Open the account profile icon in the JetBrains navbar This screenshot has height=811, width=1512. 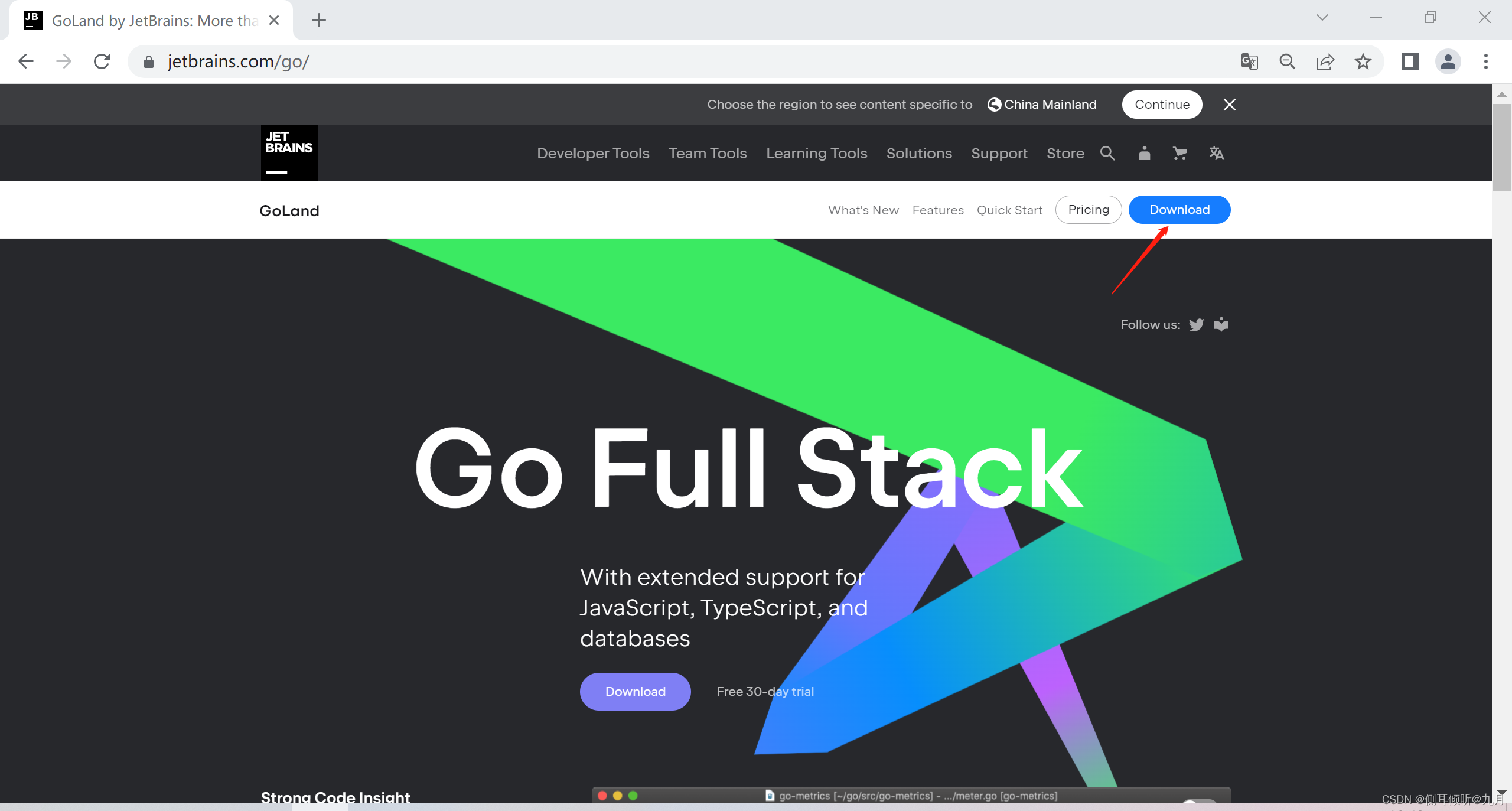tap(1144, 154)
